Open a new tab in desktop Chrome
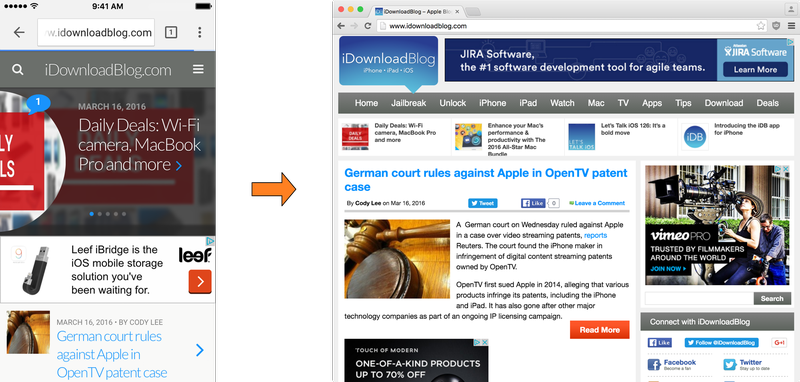 point(472,11)
